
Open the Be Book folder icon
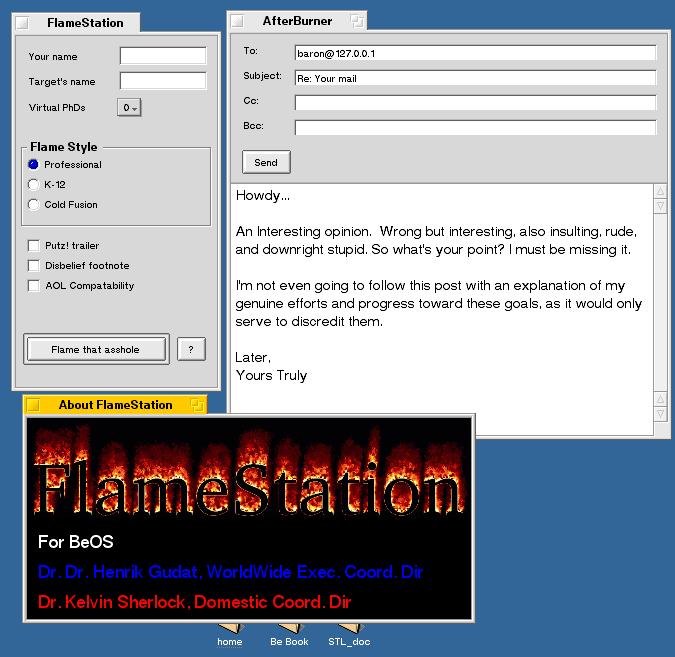(x=289, y=635)
